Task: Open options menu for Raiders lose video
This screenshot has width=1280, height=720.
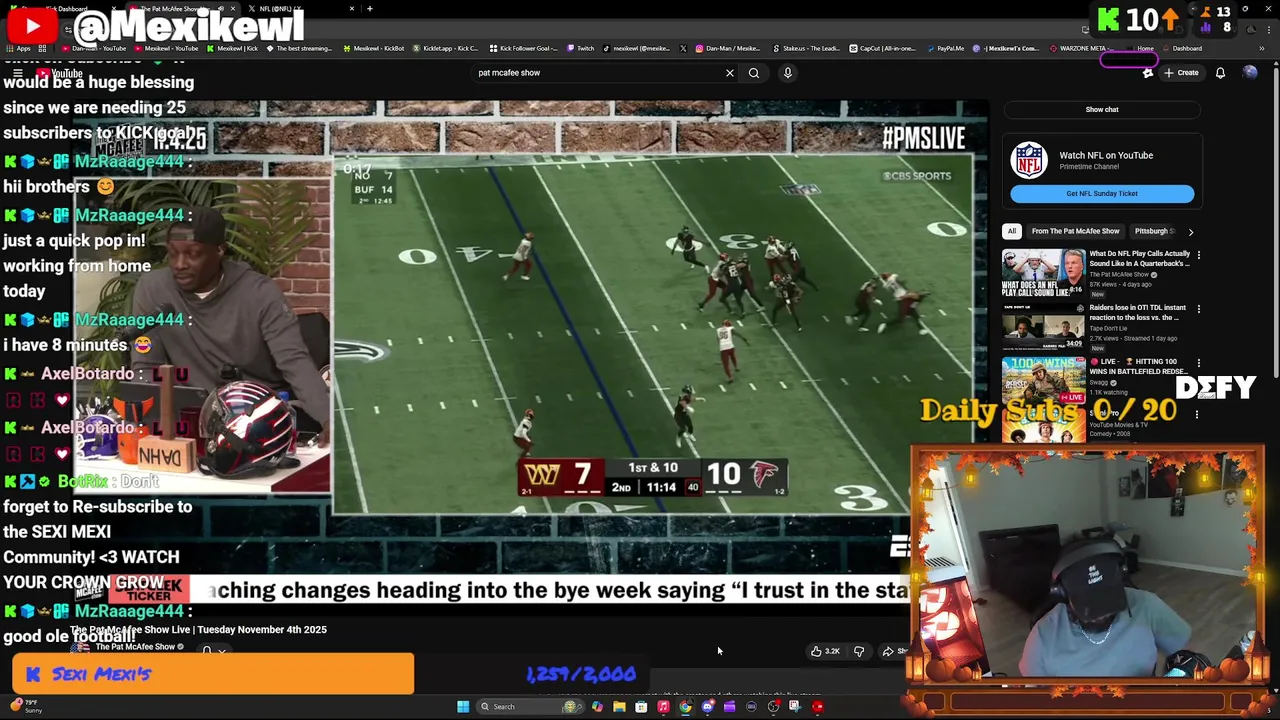Action: click(x=1198, y=309)
